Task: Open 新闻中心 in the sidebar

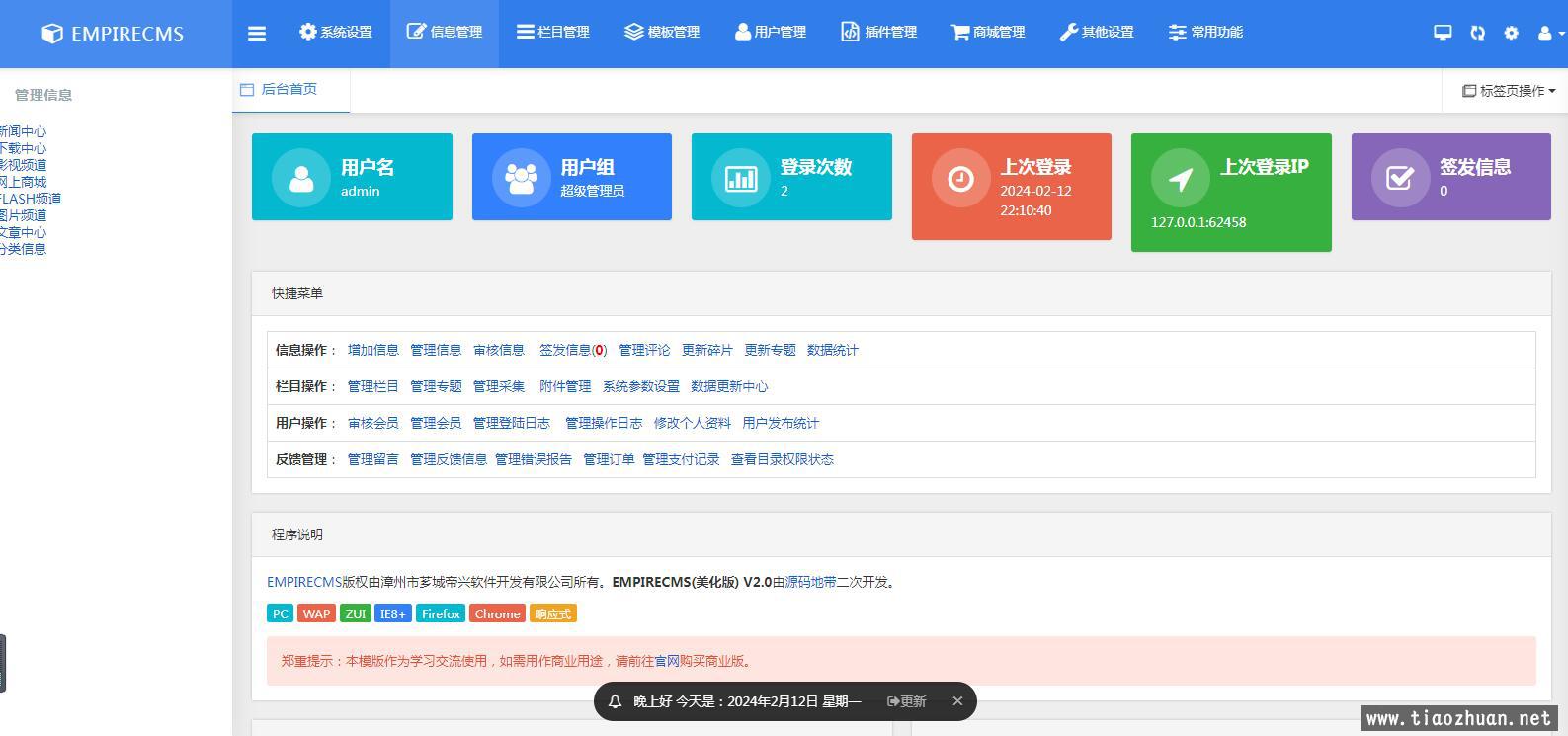Action: pos(23,131)
